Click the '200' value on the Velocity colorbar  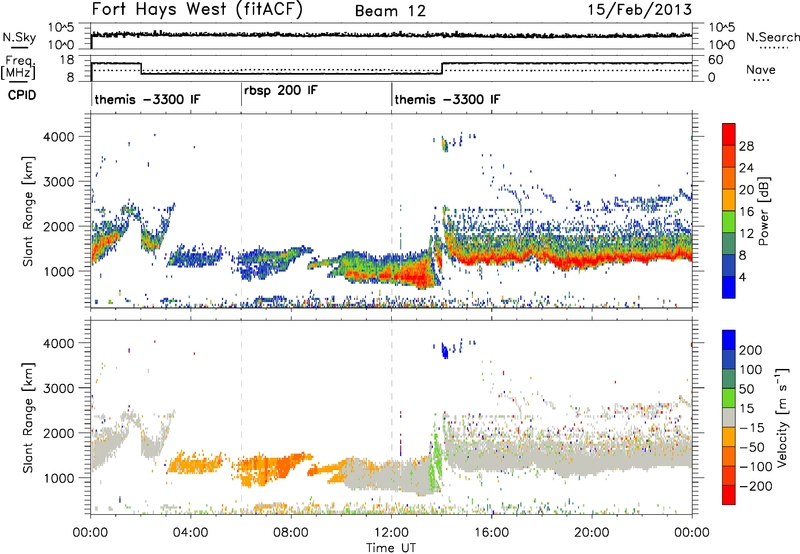(x=751, y=350)
